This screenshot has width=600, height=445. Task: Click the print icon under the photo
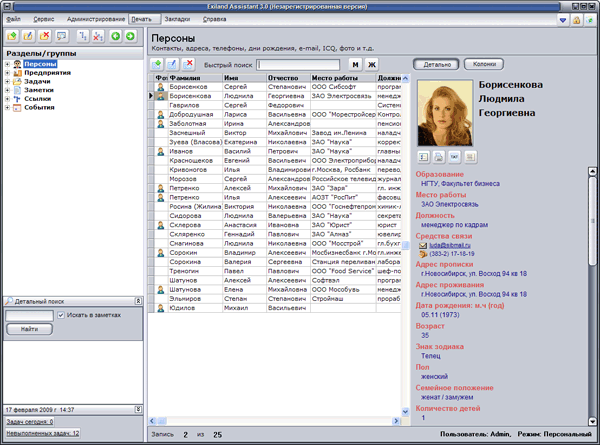[x=439, y=157]
